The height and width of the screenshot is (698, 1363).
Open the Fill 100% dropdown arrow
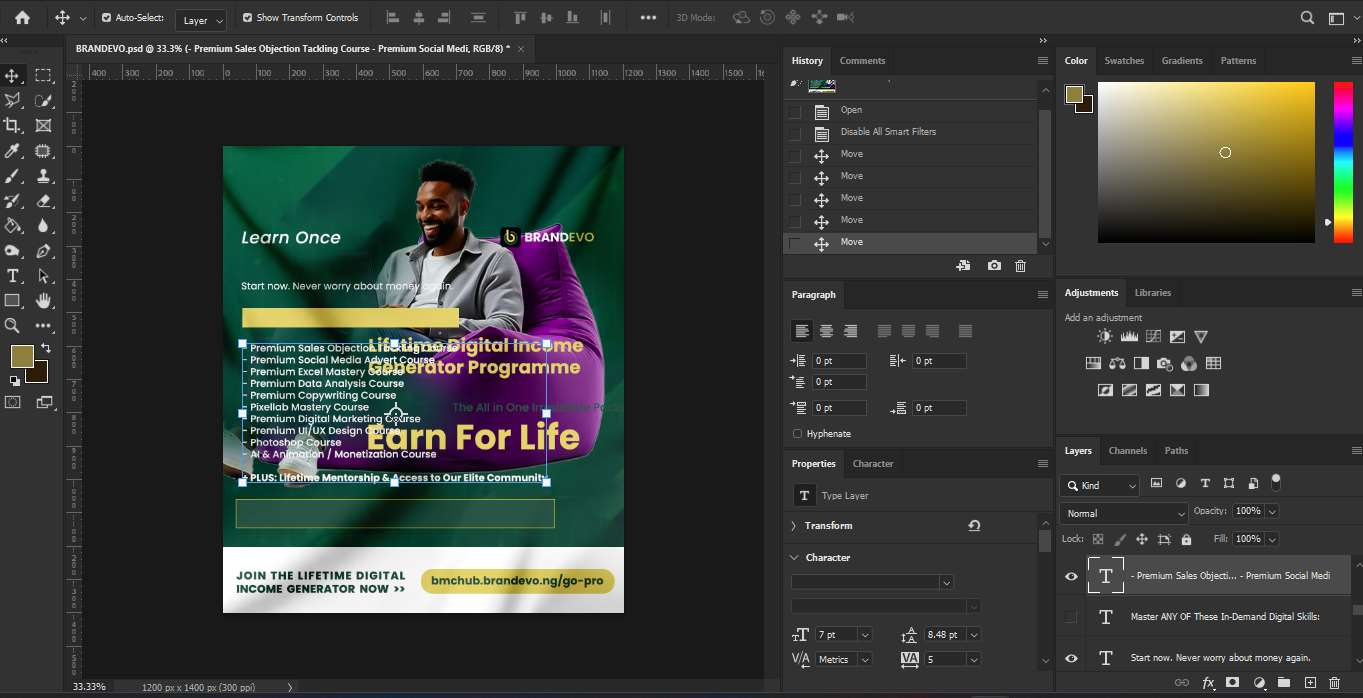(1272, 539)
